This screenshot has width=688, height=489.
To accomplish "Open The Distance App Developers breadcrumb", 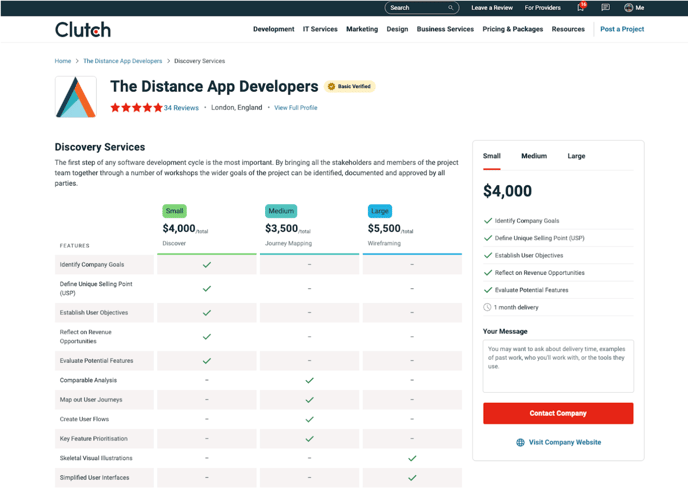I will [122, 61].
